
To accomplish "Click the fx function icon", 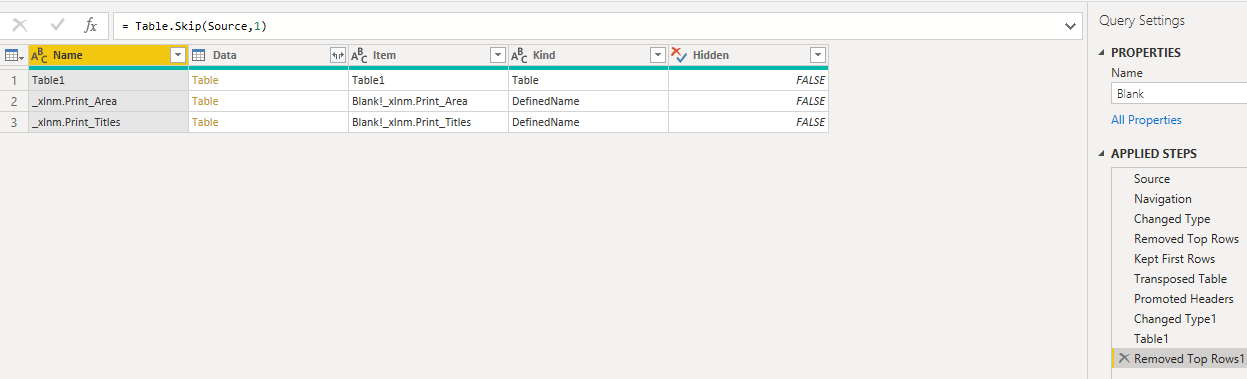I will tap(91, 26).
